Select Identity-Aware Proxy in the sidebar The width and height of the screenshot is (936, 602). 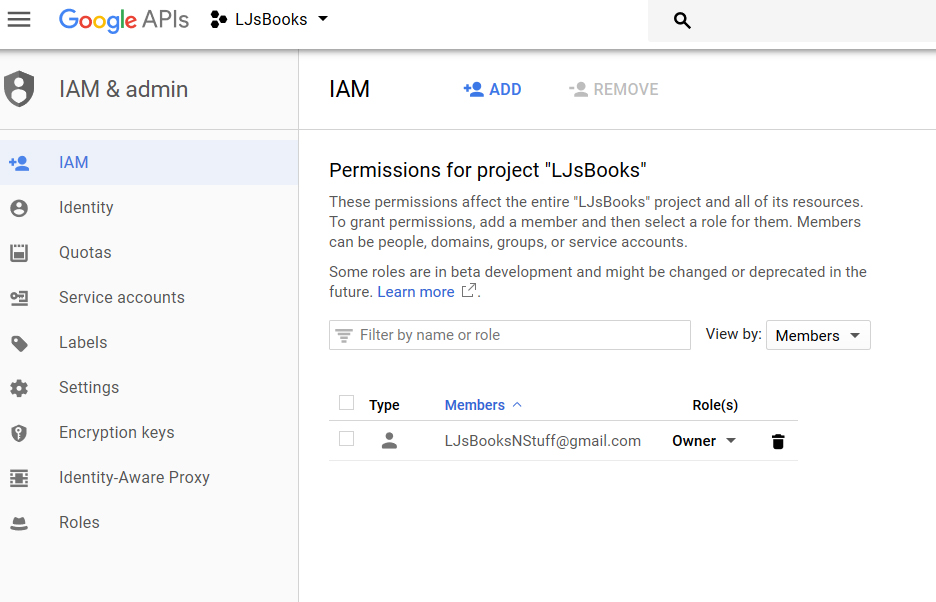tap(134, 478)
